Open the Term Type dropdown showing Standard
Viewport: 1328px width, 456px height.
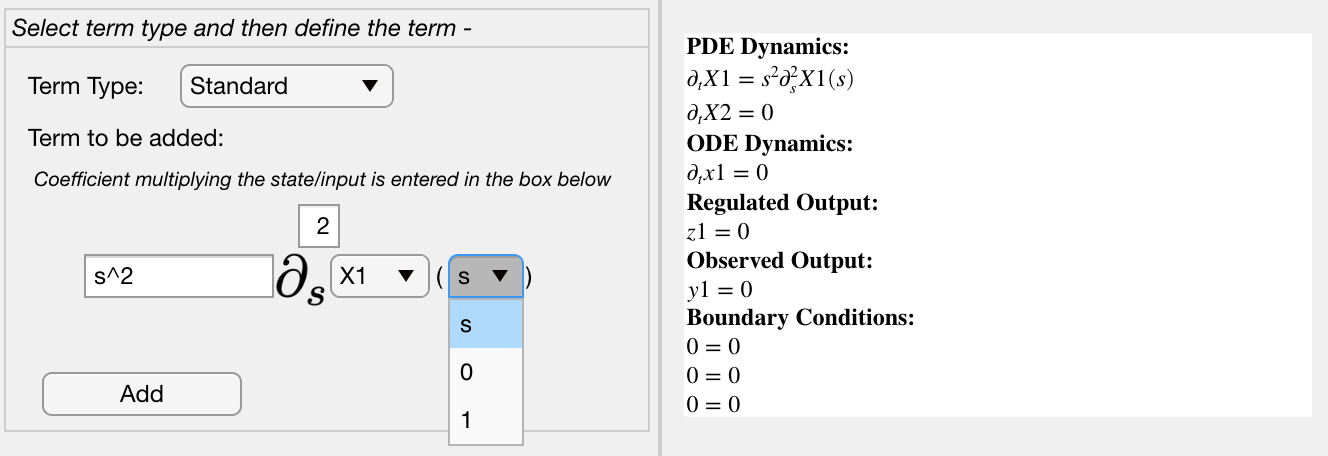pos(287,86)
